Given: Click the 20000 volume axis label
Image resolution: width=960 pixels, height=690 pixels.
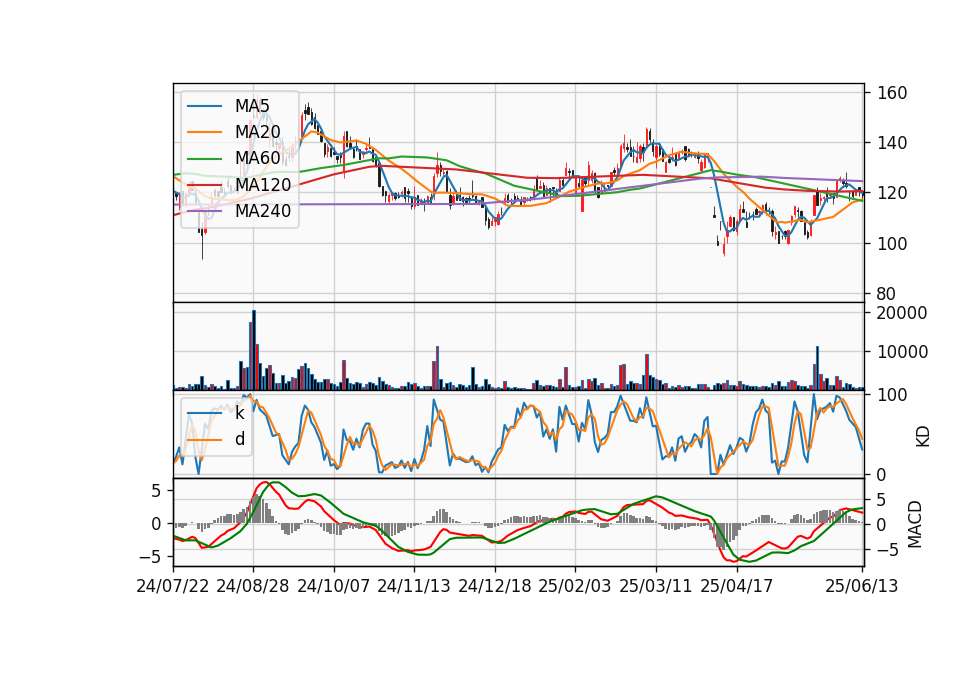Looking at the screenshot, I should 902,313.
